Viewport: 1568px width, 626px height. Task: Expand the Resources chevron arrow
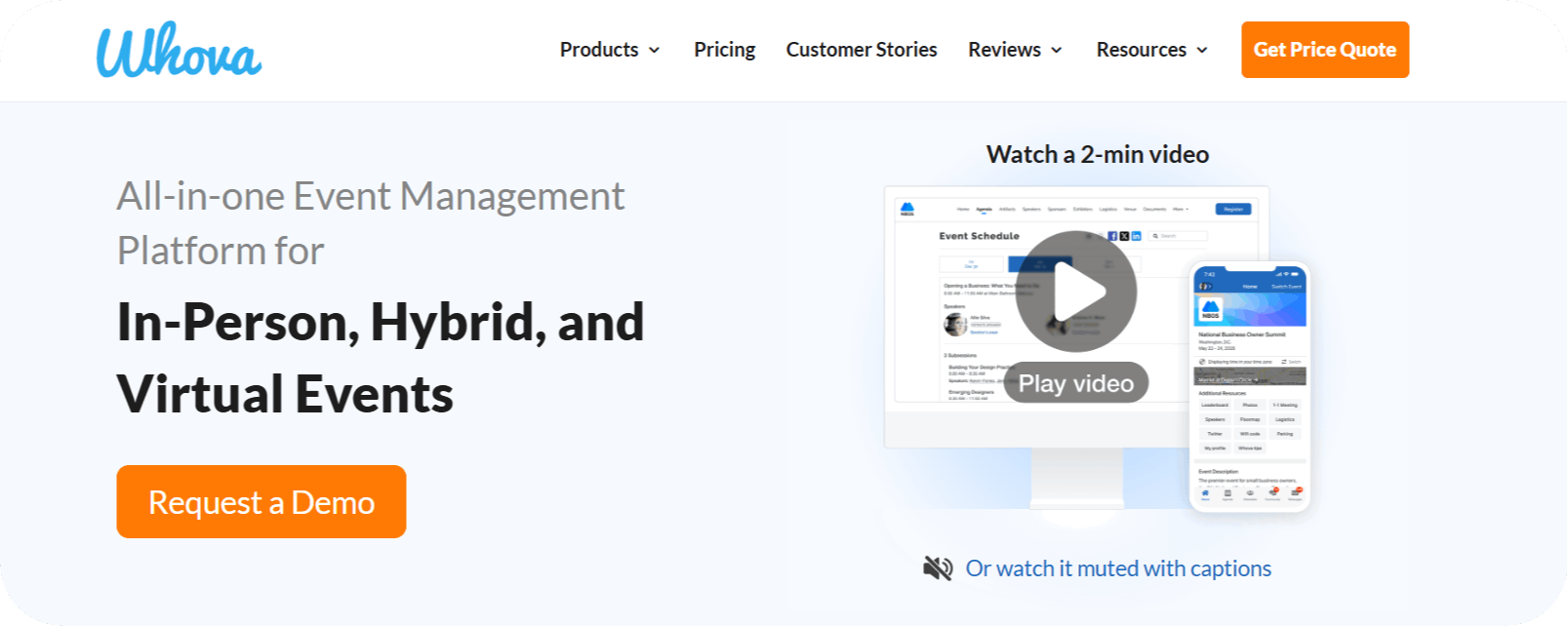[x=1202, y=50]
